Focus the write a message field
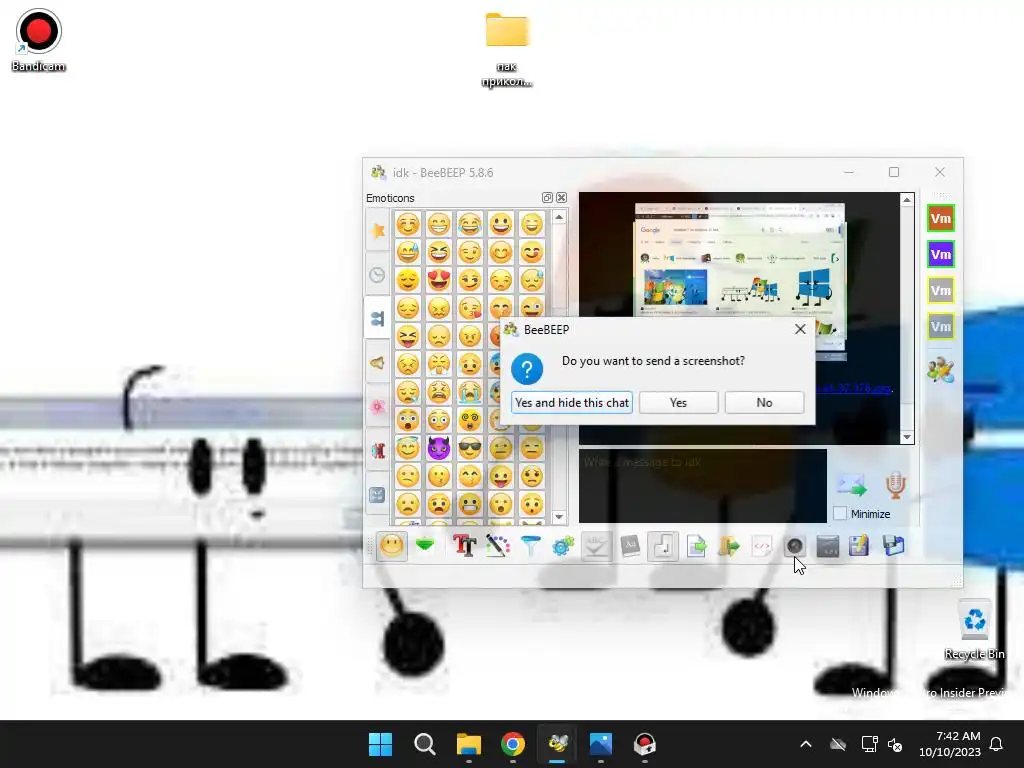The image size is (1024, 768). pos(703,485)
